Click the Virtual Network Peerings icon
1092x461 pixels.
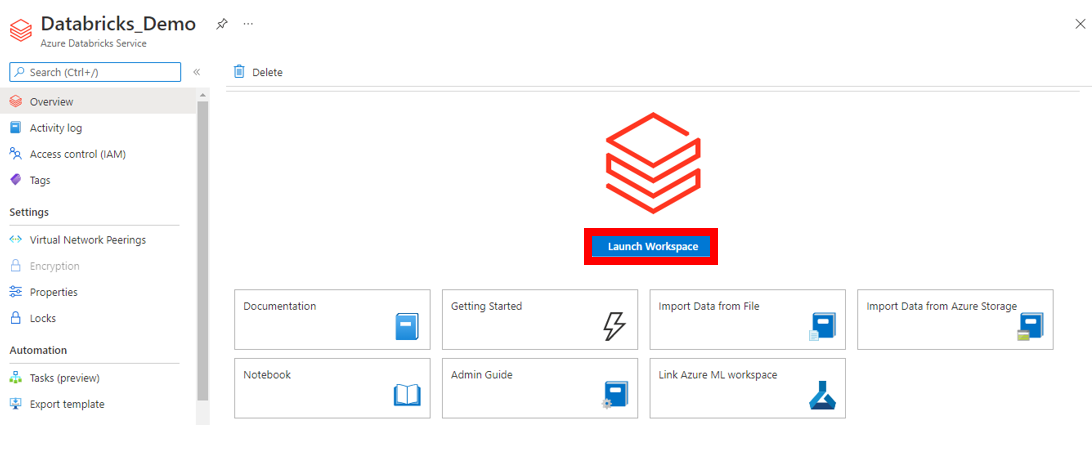point(15,240)
